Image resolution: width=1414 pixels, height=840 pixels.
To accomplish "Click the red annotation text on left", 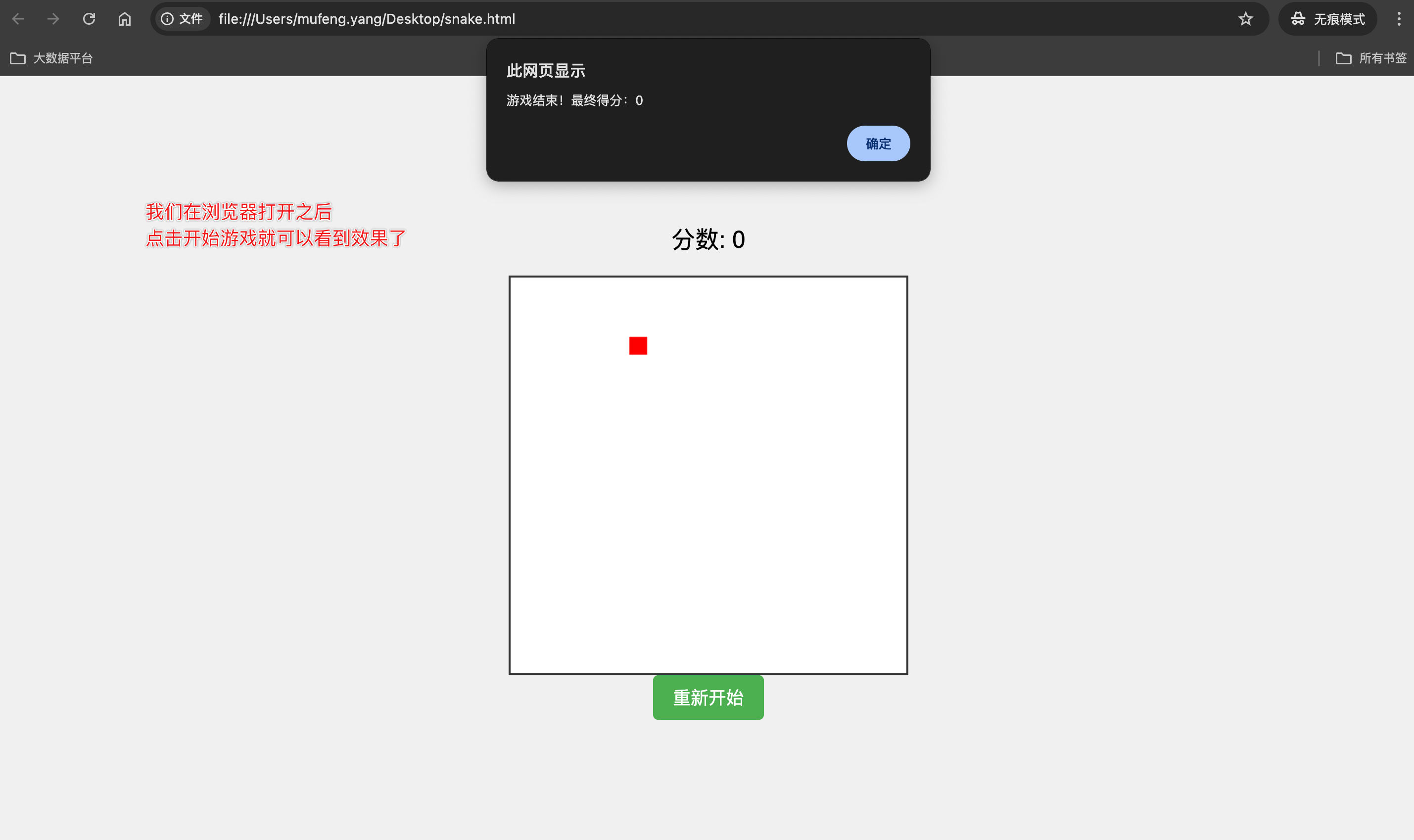I will coord(275,225).
